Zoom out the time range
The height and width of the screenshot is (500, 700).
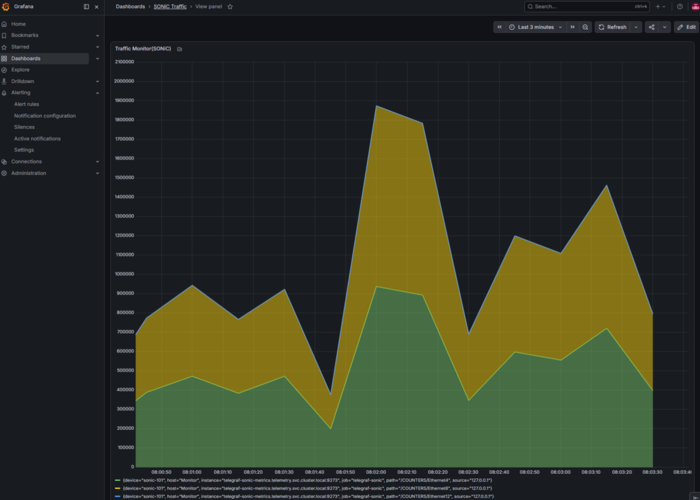[x=585, y=27]
